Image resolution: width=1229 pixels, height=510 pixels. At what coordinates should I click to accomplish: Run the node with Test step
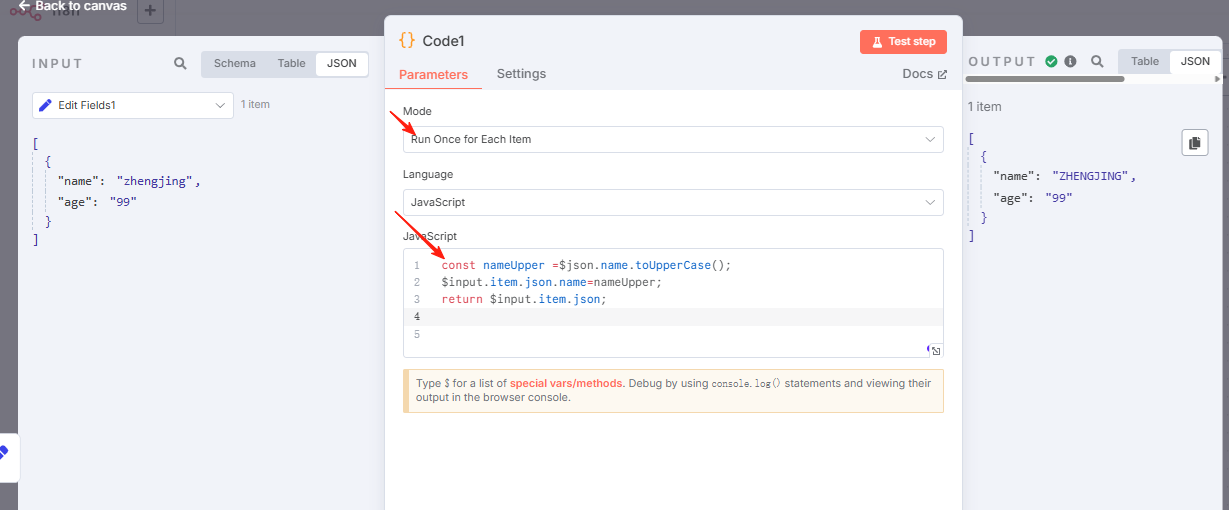(x=903, y=42)
